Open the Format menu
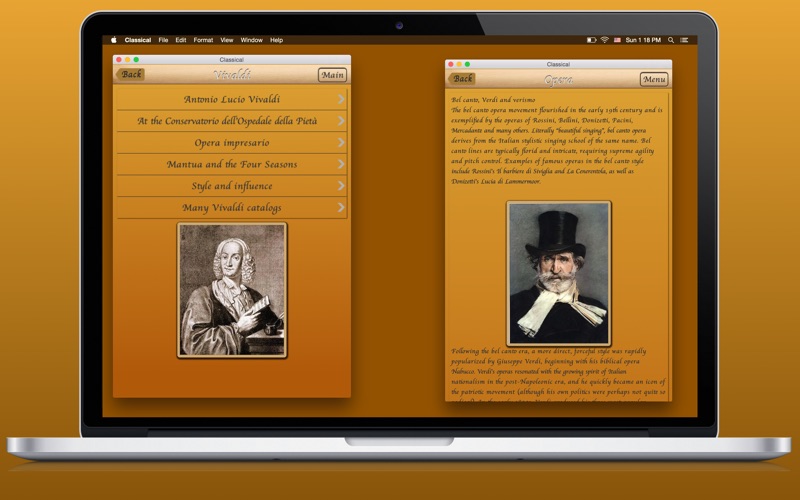 (x=203, y=40)
